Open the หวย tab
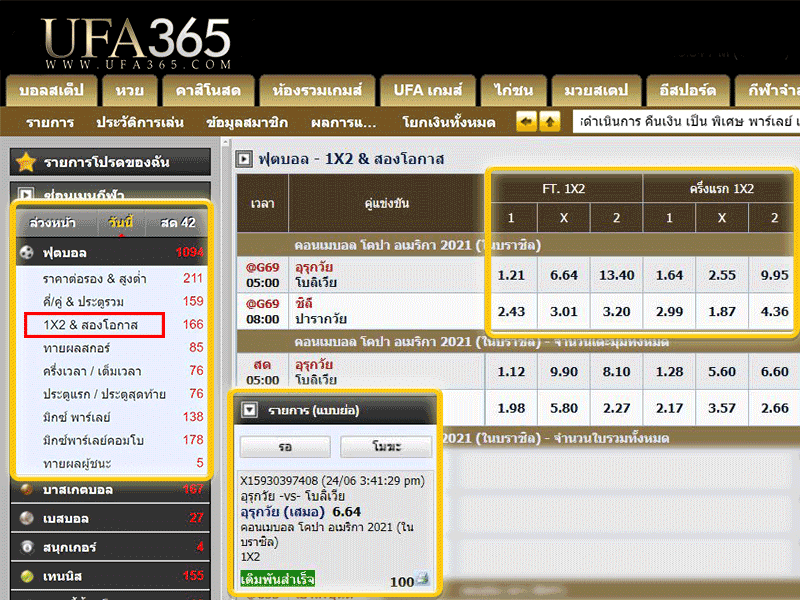Viewport: 800px width, 600px height. click(x=130, y=90)
